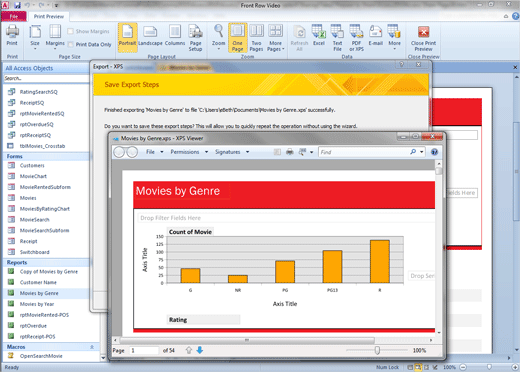The width and height of the screenshot is (520, 372).
Task: Open the File menu in XPS Viewer
Action: pyautogui.click(x=155, y=152)
